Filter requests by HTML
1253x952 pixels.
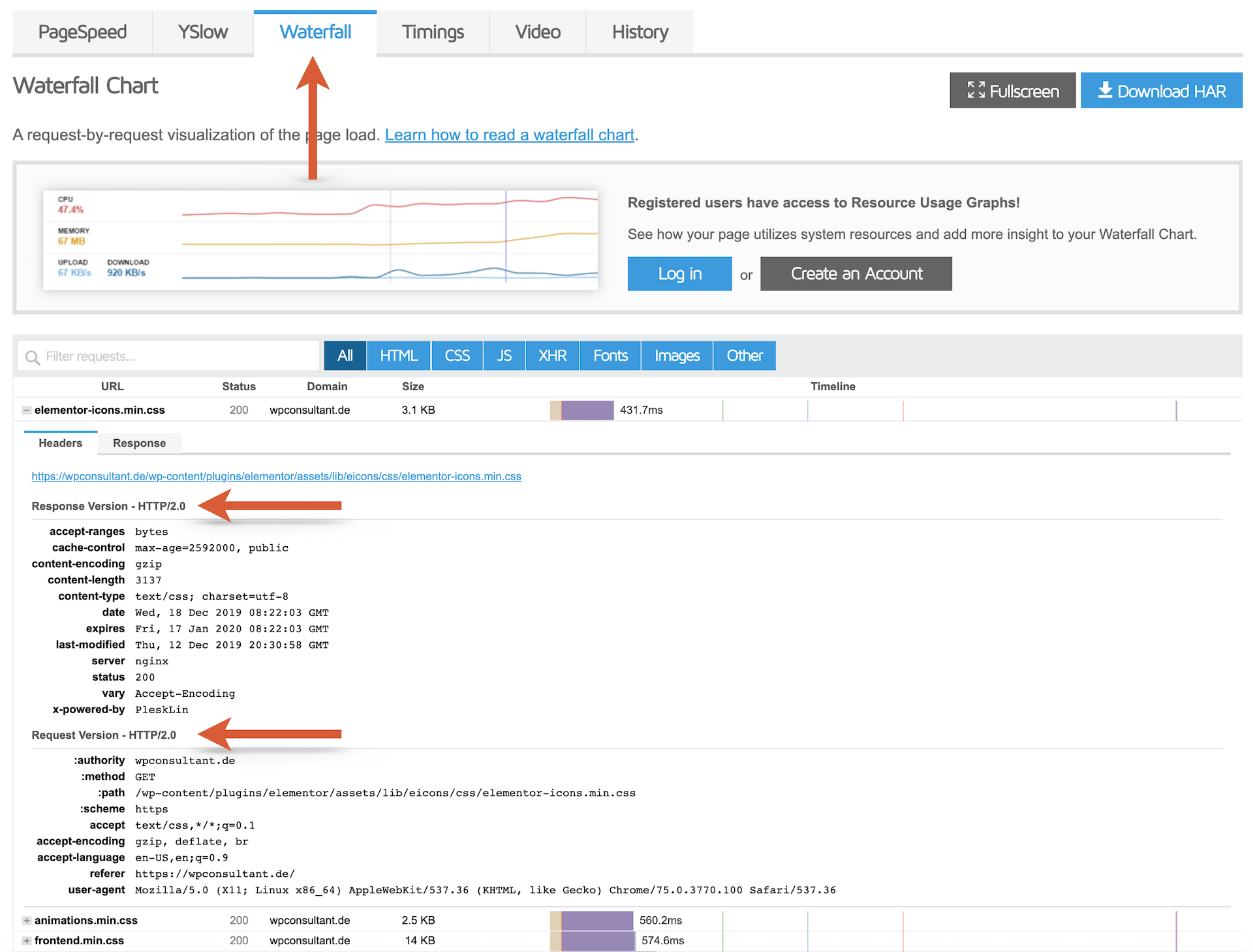coord(399,356)
